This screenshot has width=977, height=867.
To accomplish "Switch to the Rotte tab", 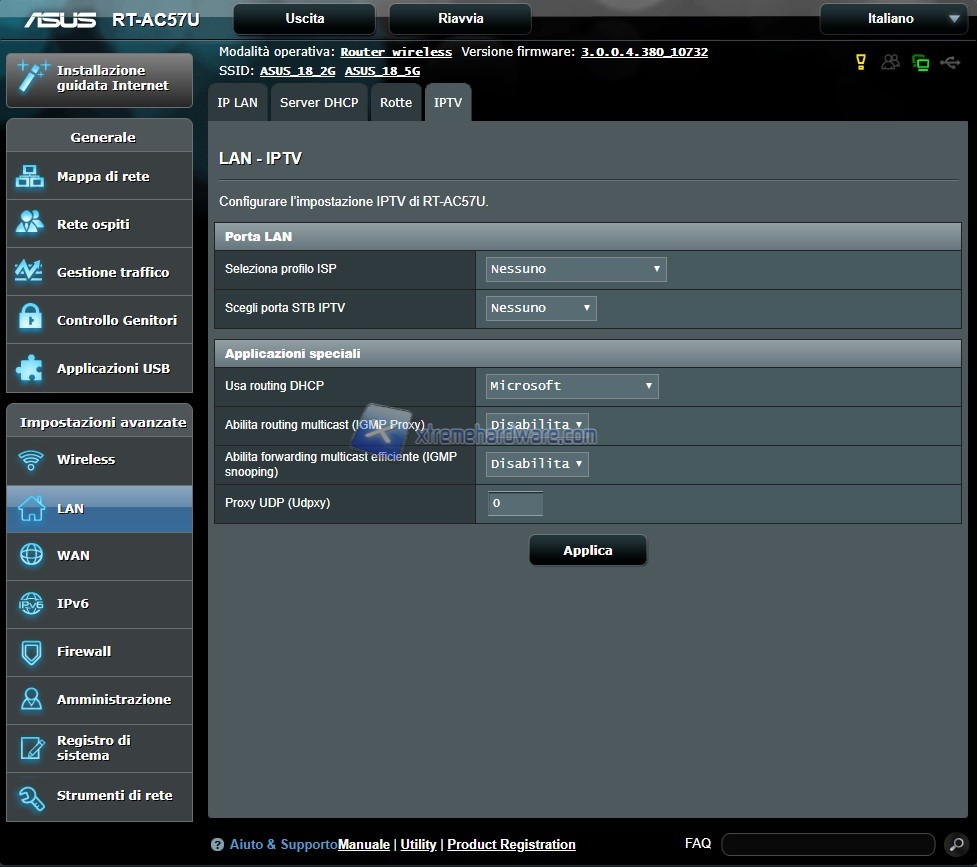I will pyautogui.click(x=396, y=103).
